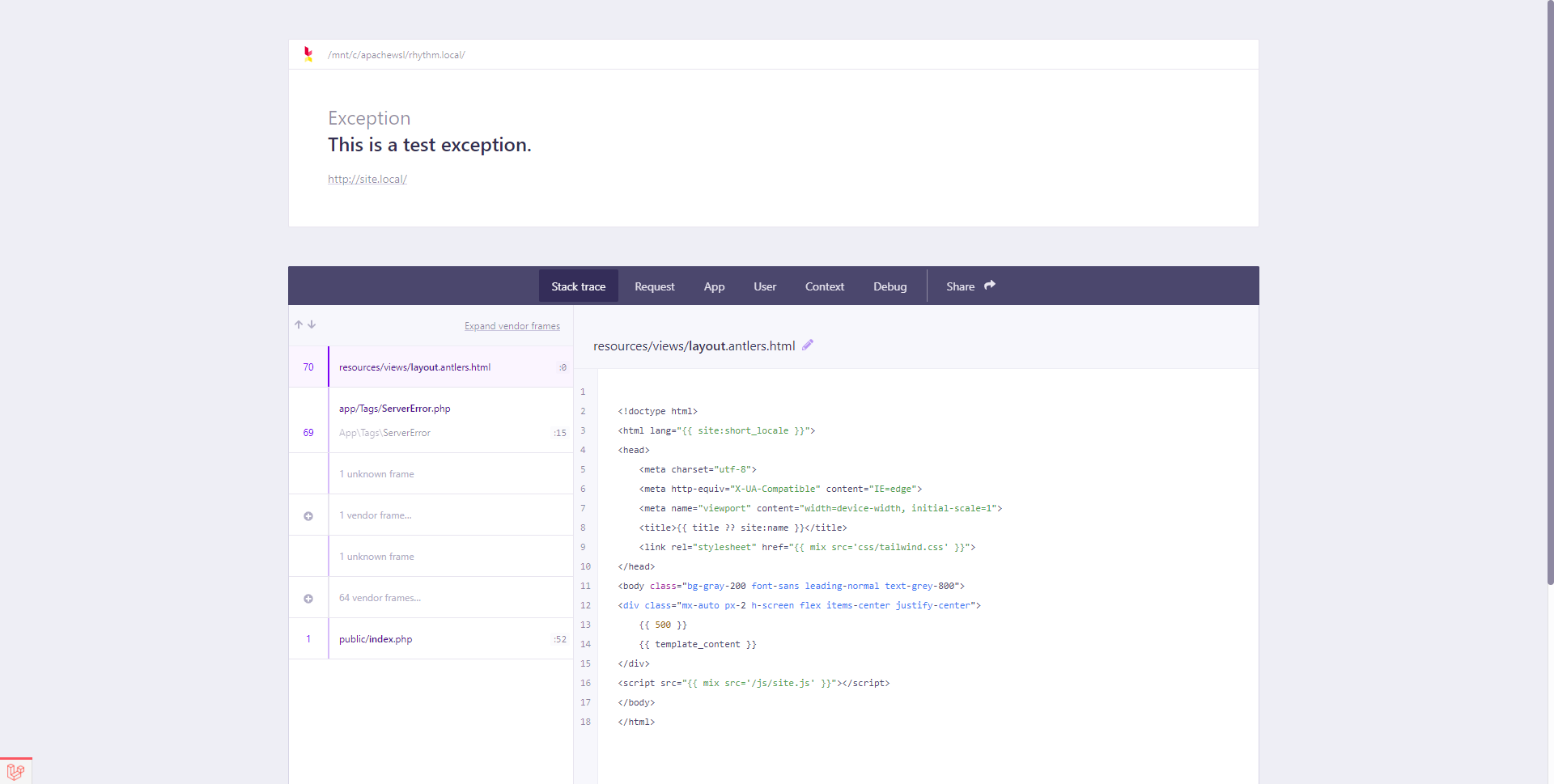Open the Context tab

(825, 286)
